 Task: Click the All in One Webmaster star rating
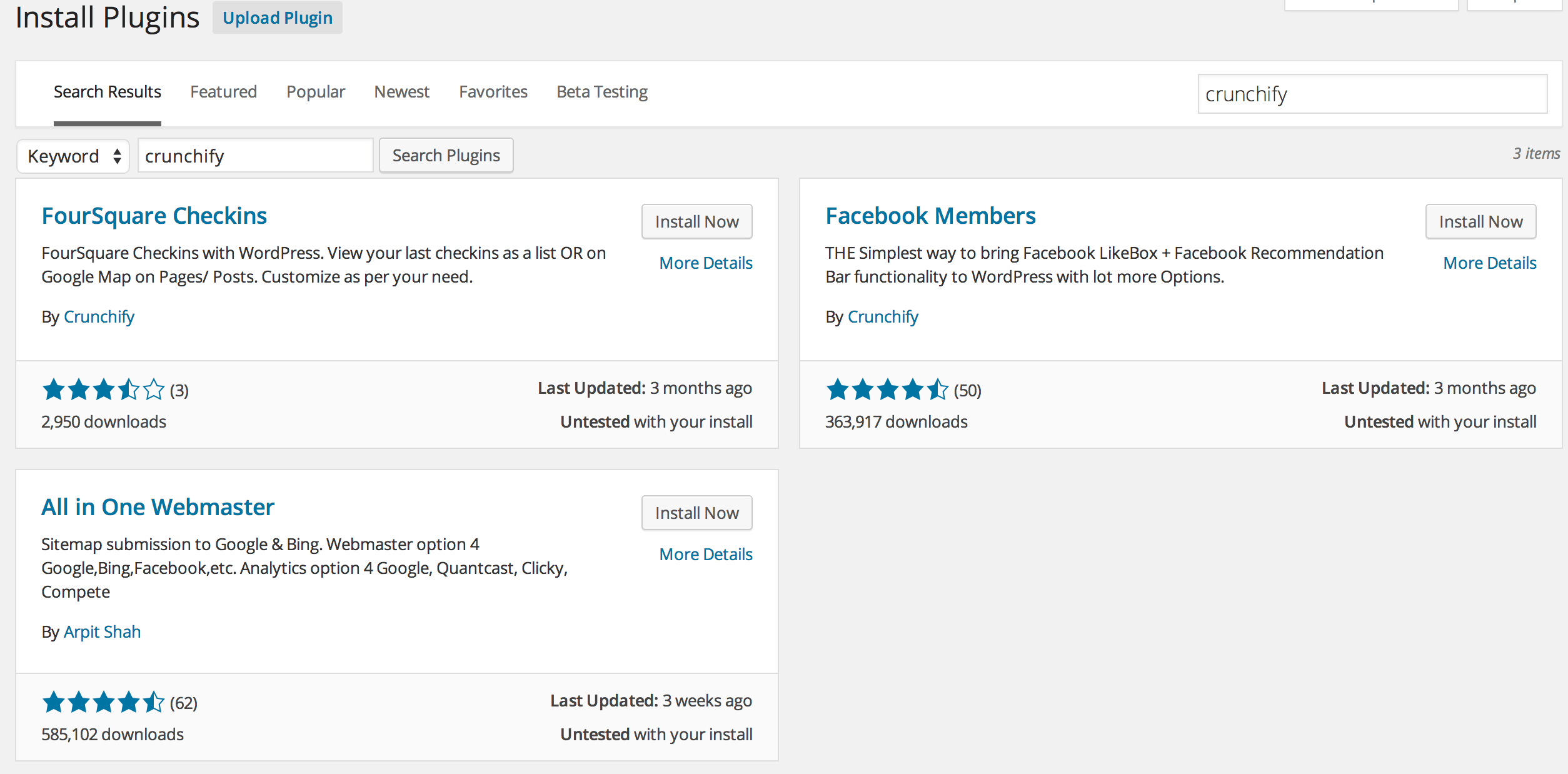click(x=103, y=702)
